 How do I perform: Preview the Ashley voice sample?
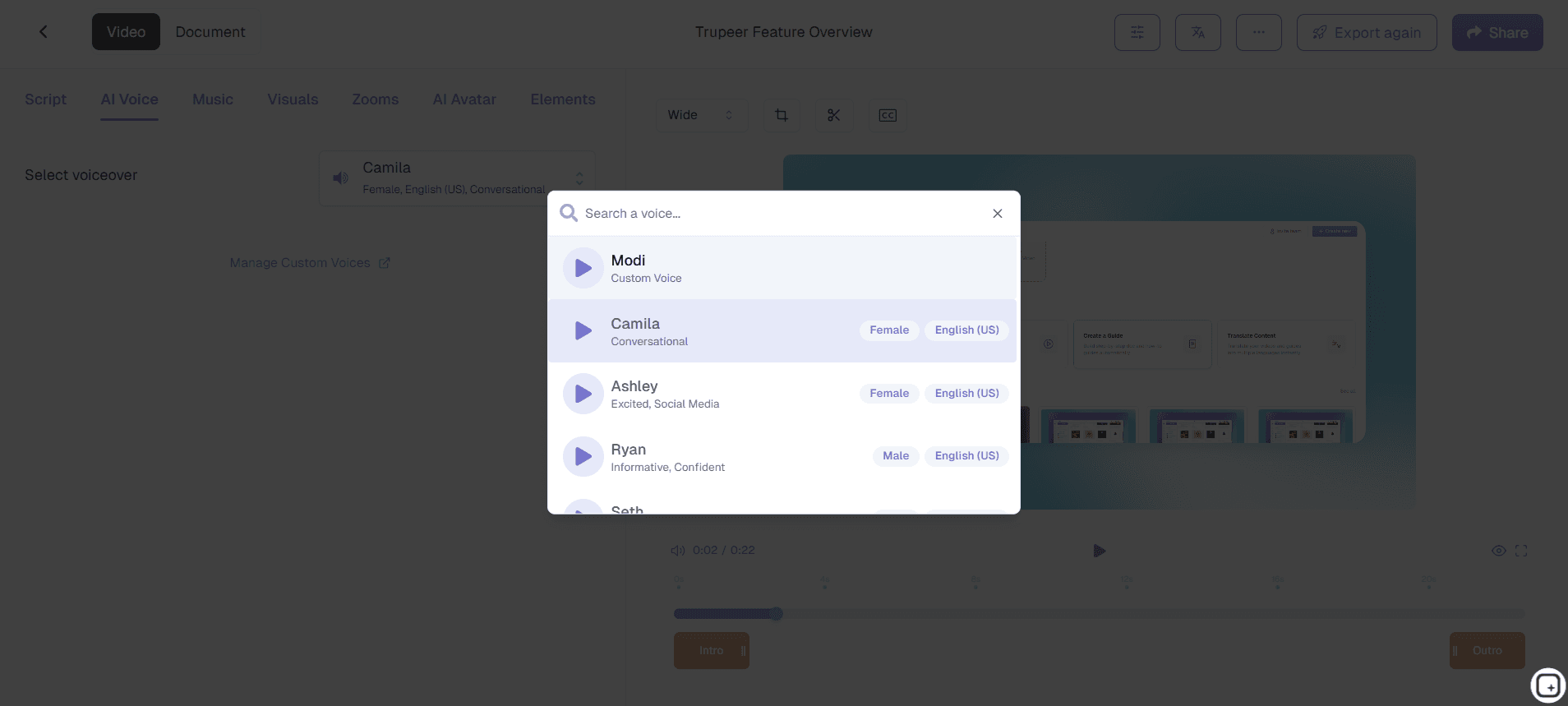[583, 394]
